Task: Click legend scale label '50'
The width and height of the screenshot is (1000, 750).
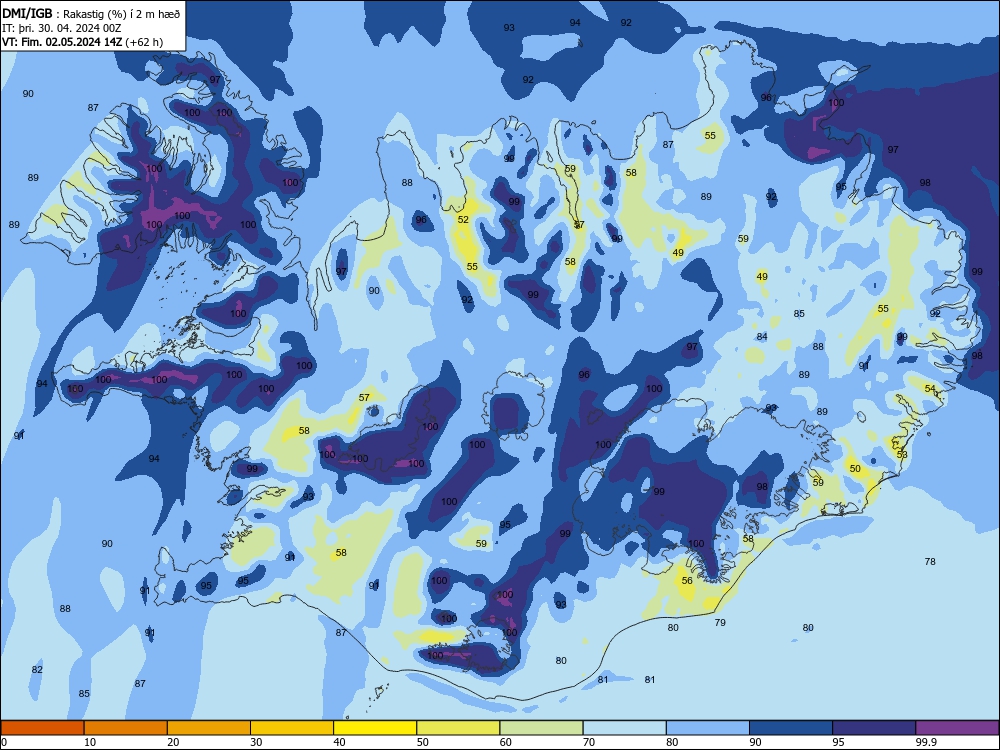Action: [423, 742]
